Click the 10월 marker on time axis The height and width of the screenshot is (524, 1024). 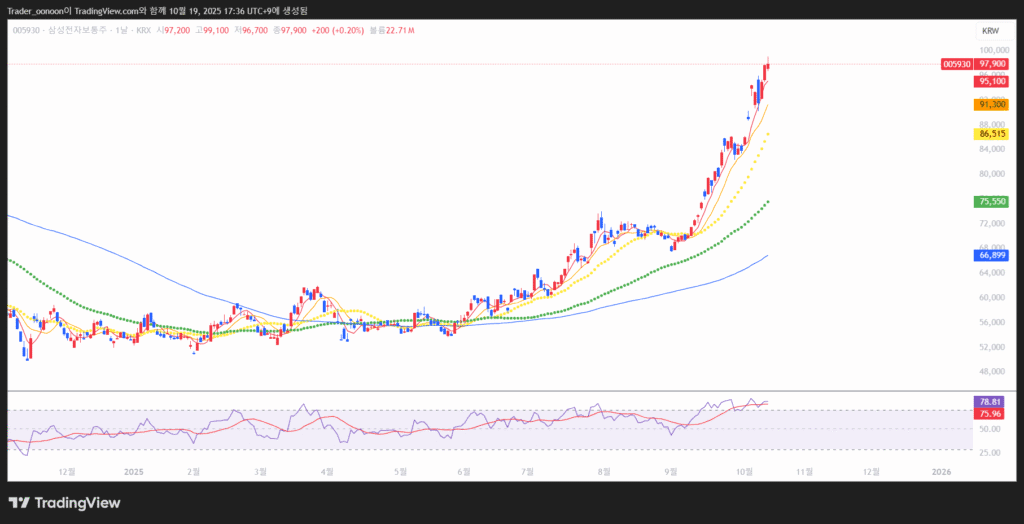pos(743,470)
